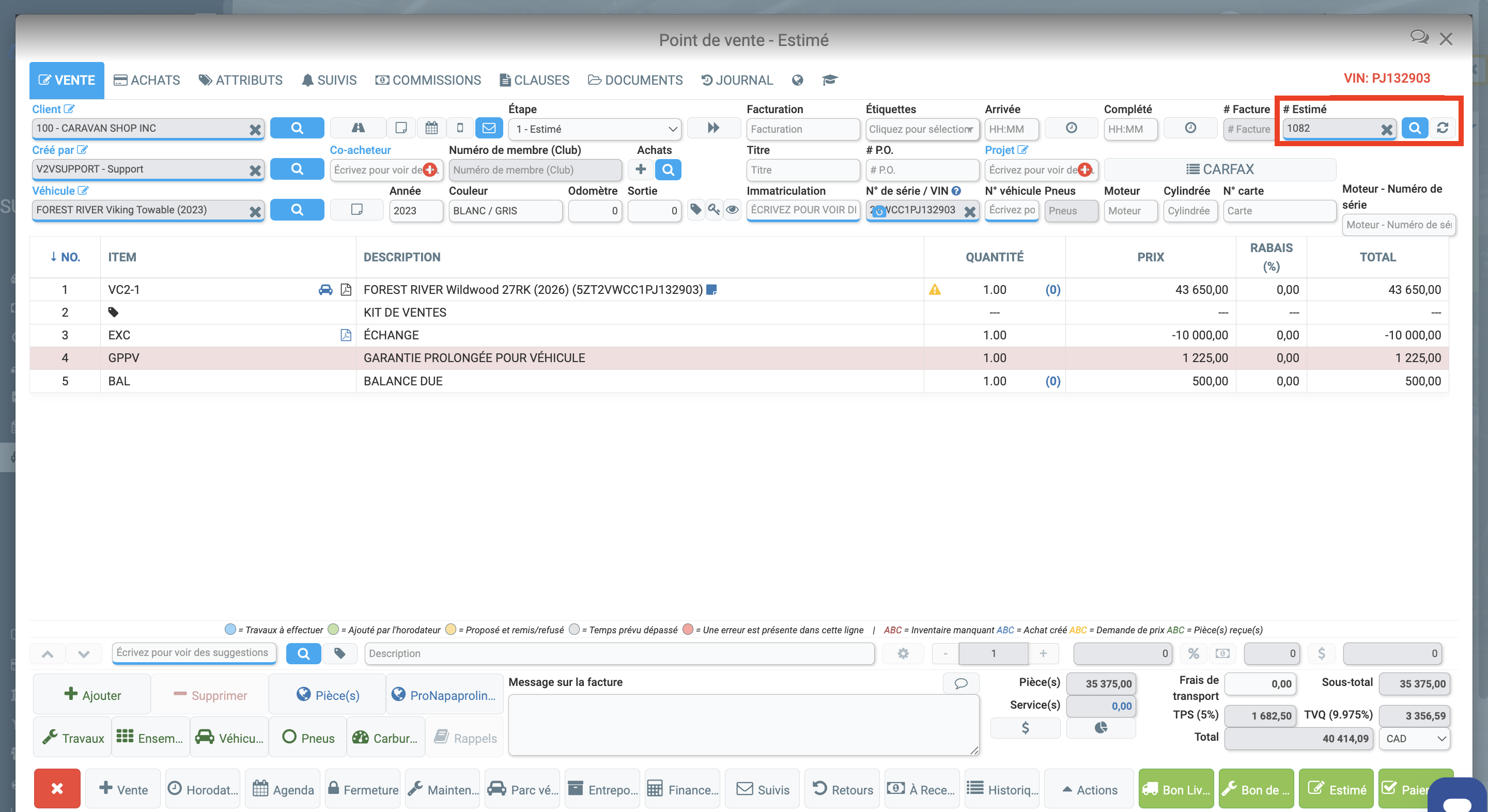Click the message speech bubble icon
The image size is (1488, 812).
(x=961, y=683)
